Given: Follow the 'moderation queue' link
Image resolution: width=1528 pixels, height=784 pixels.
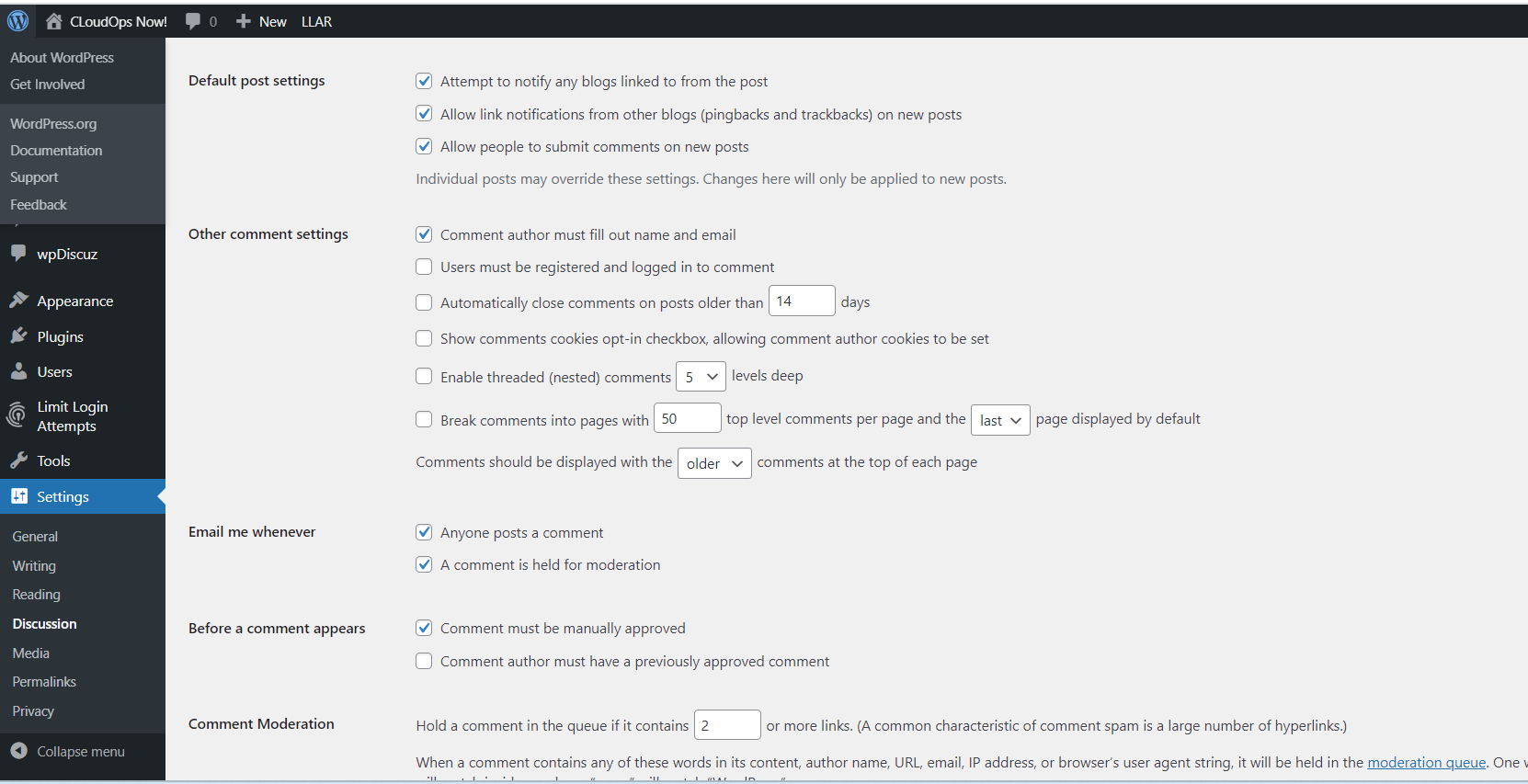Looking at the screenshot, I should click(1426, 762).
